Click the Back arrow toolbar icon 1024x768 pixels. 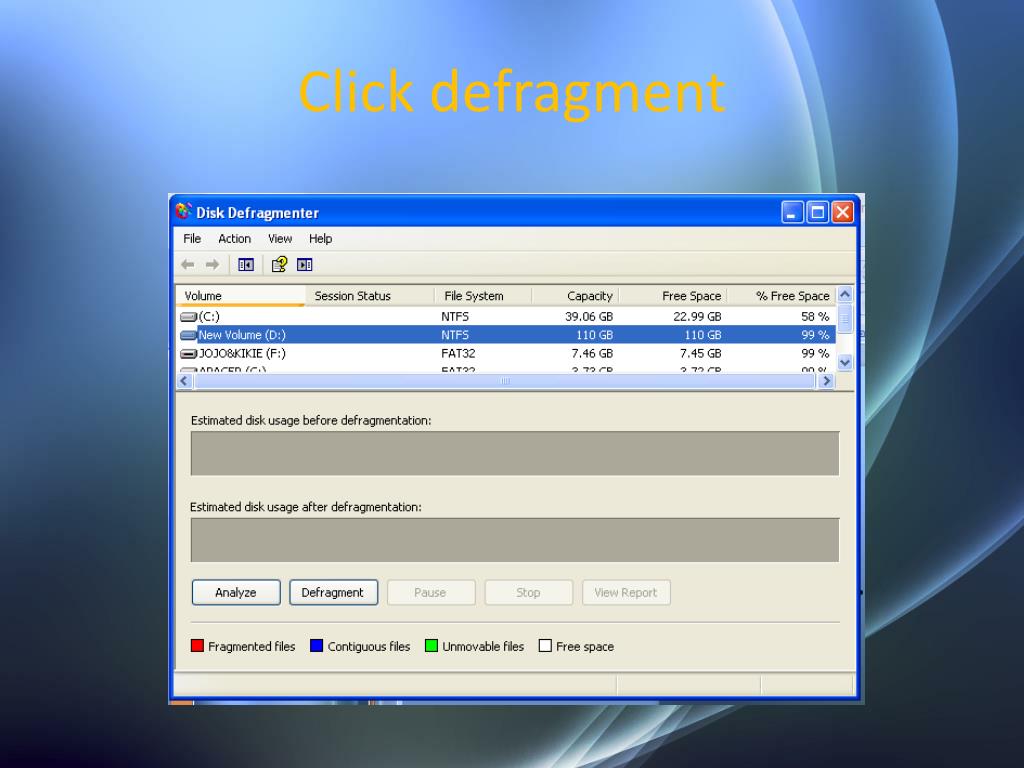(187, 264)
